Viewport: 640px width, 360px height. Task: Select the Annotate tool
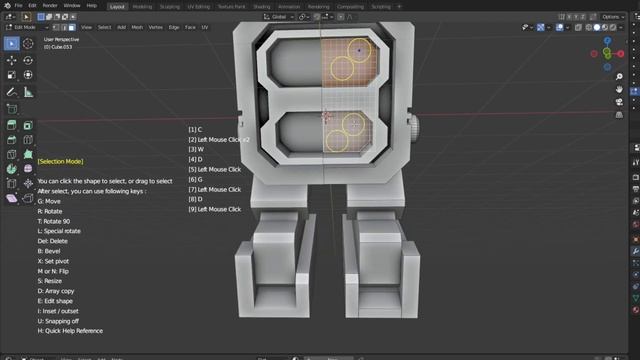click(x=11, y=92)
